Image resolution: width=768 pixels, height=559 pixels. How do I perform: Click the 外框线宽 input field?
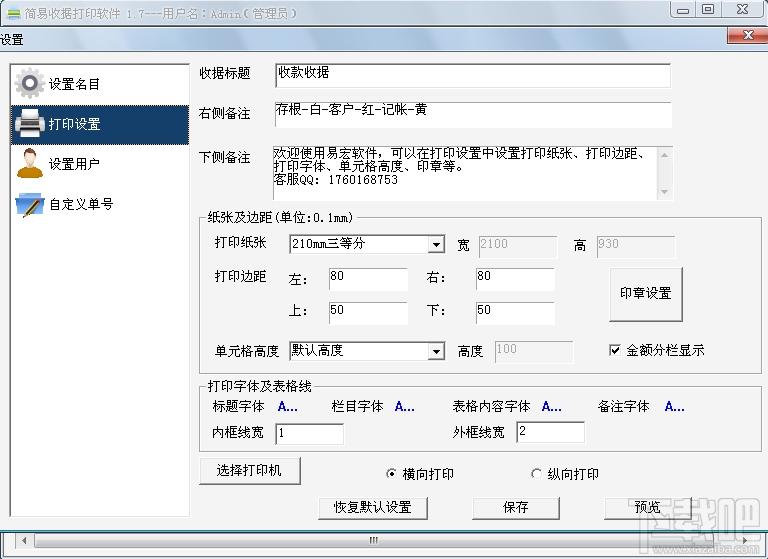tap(551, 432)
